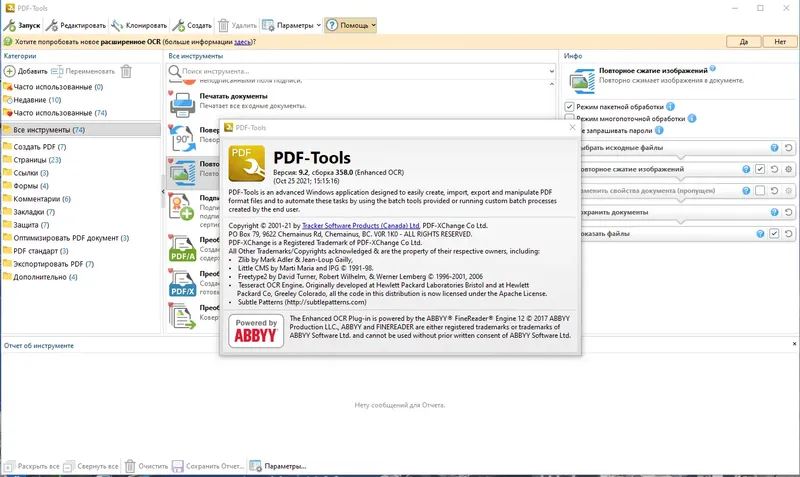Click info icon beside Режим пакетной обработки
800x477 pixels.
670,107
